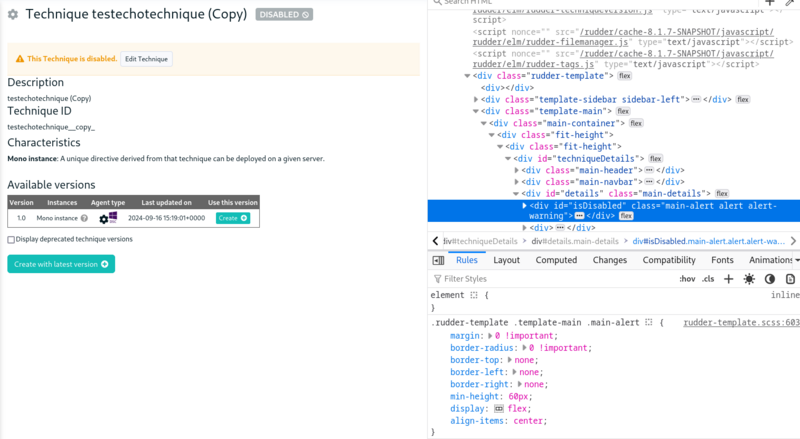Image resolution: width=800 pixels, height=439 pixels.
Task: Click the plus icon to add new rule
Action: [729, 279]
